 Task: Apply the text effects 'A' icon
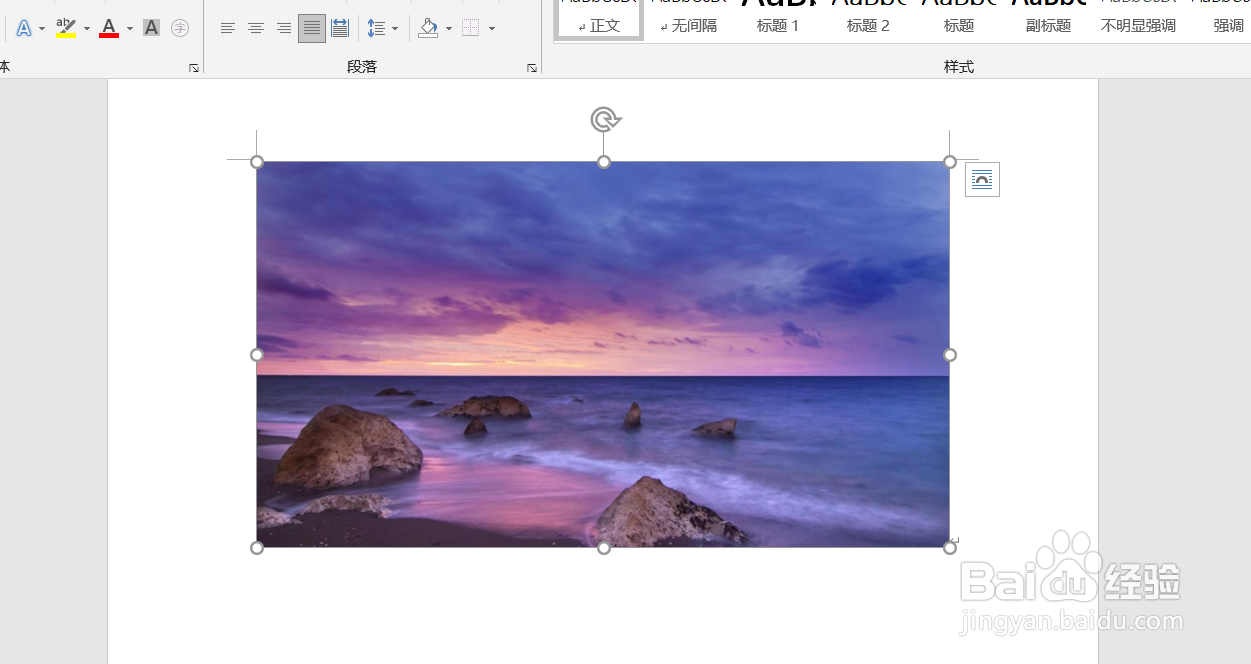point(24,28)
